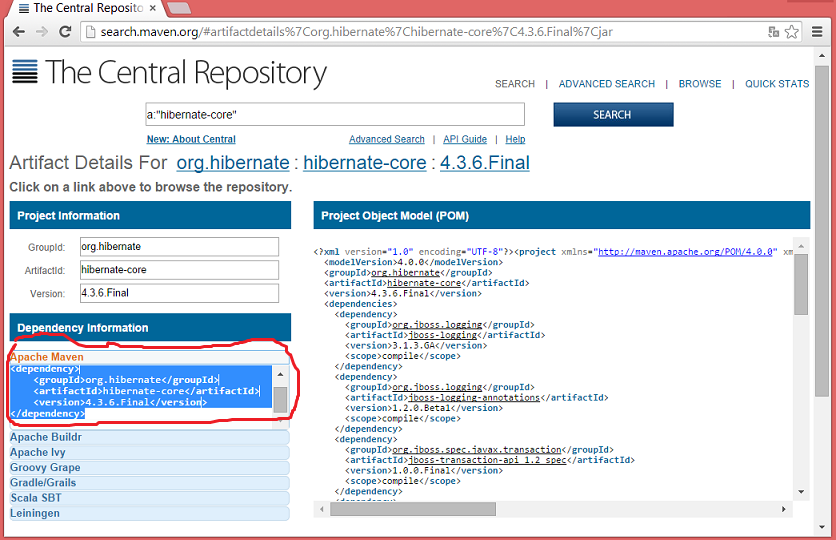836x540 pixels.
Task: Open the jboss-logging artifactId link in POM
Action: click(442, 335)
